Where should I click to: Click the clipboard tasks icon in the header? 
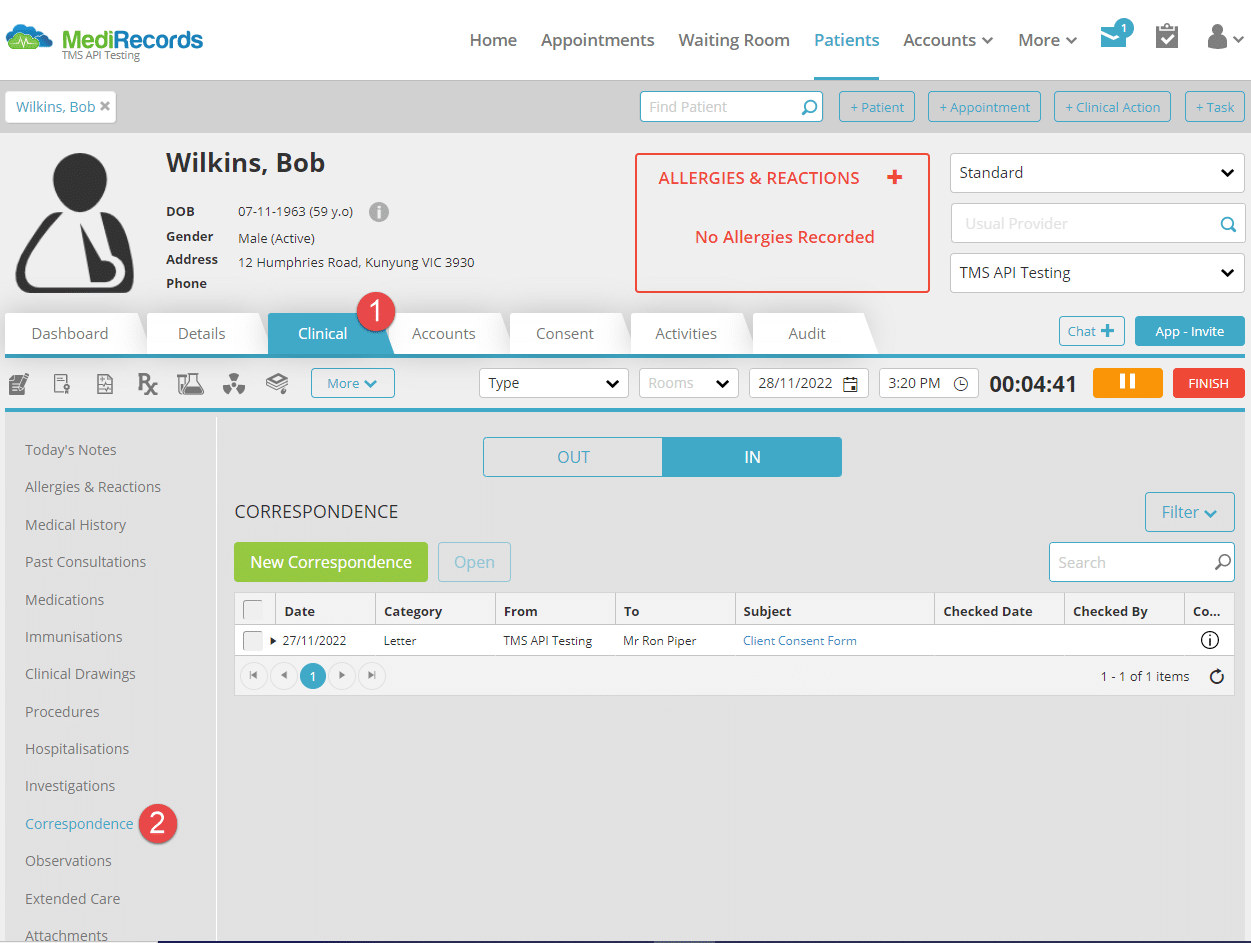tap(1166, 35)
